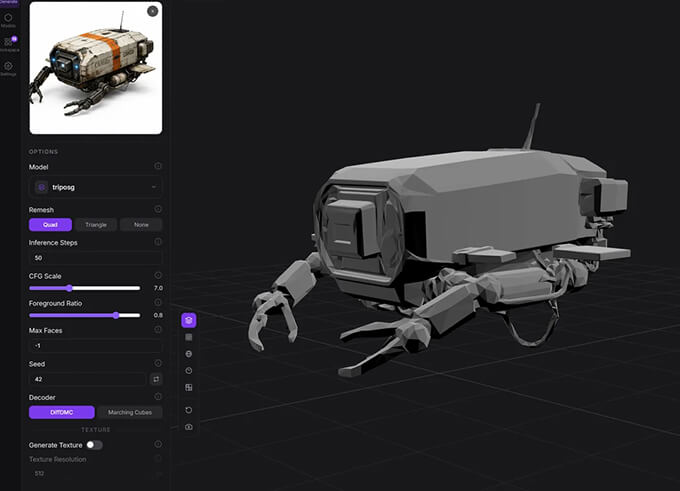Open the Workspace section in sidebar
680x491 pixels.
[x=8, y=44]
